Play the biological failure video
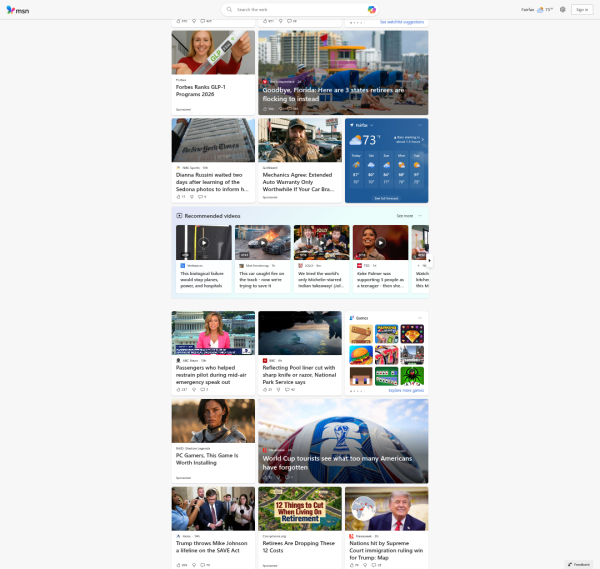 [204, 243]
